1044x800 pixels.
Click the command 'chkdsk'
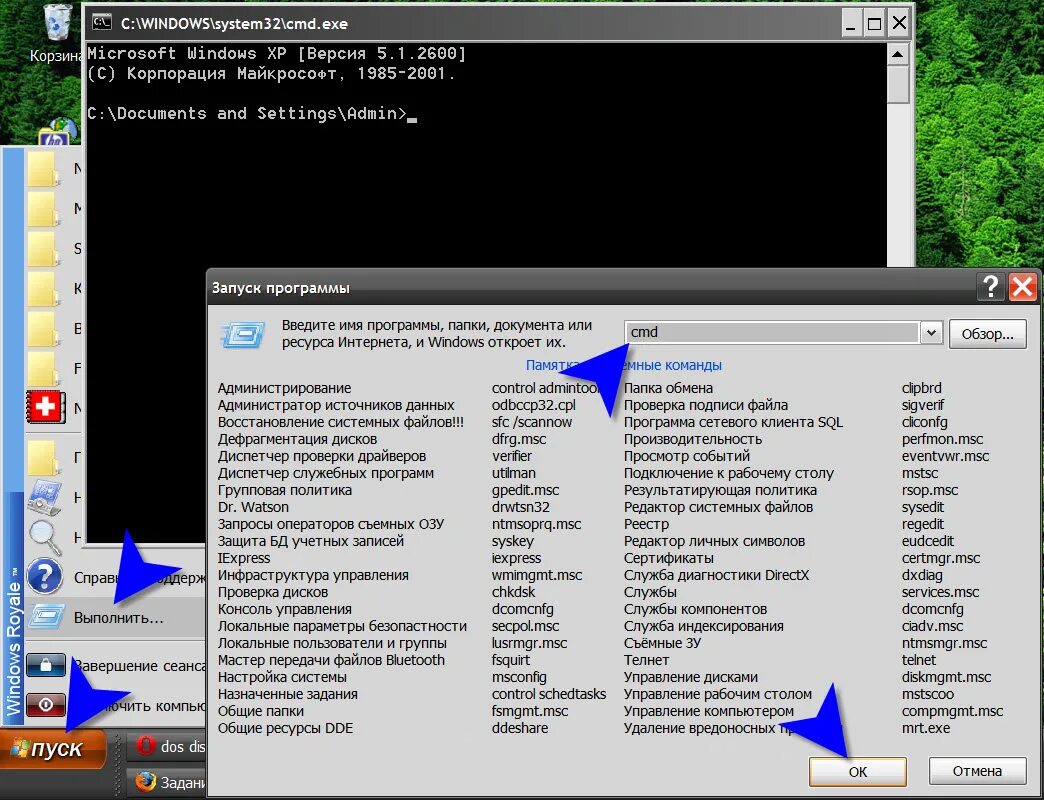point(513,592)
